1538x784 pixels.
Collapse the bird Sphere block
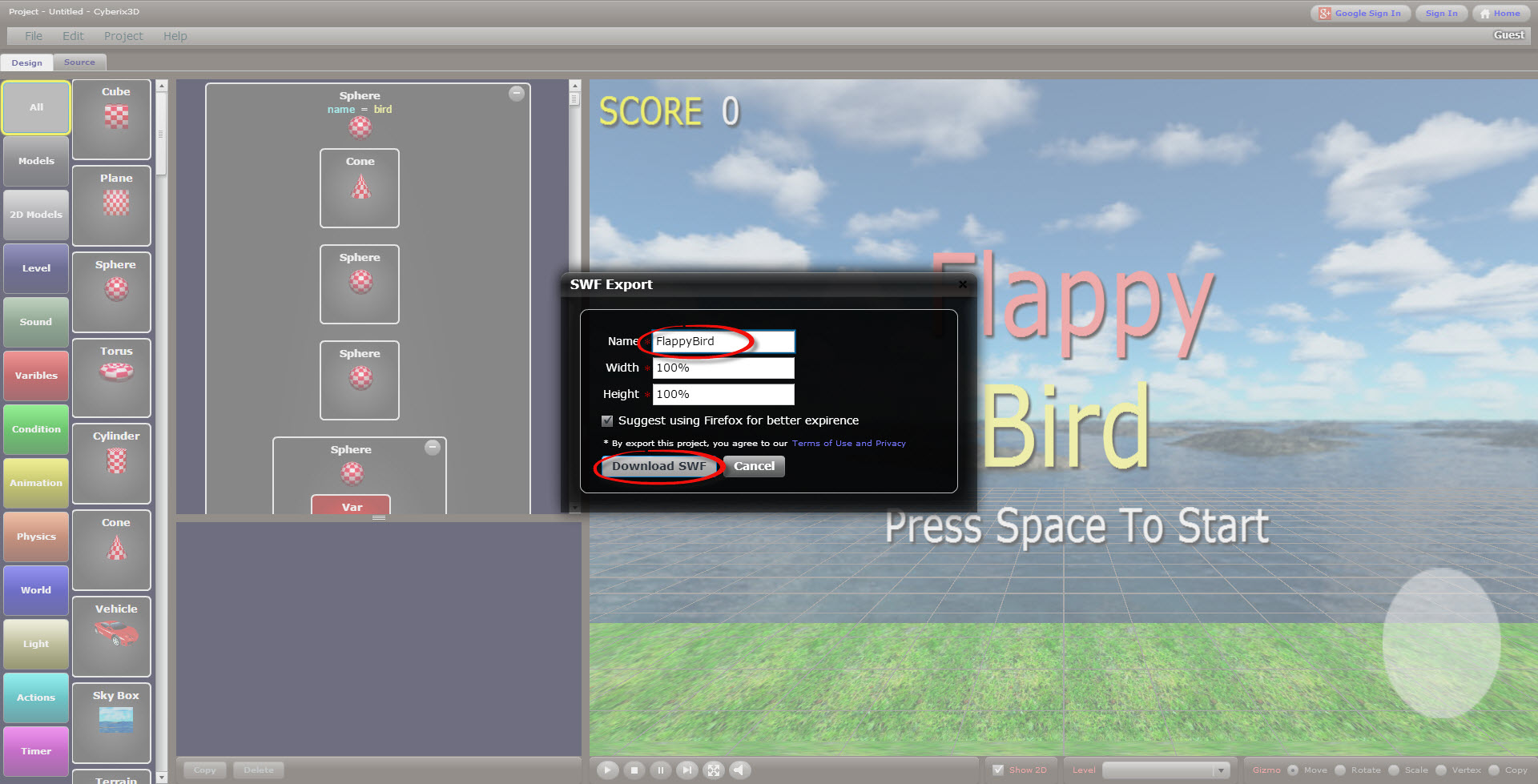tap(517, 94)
